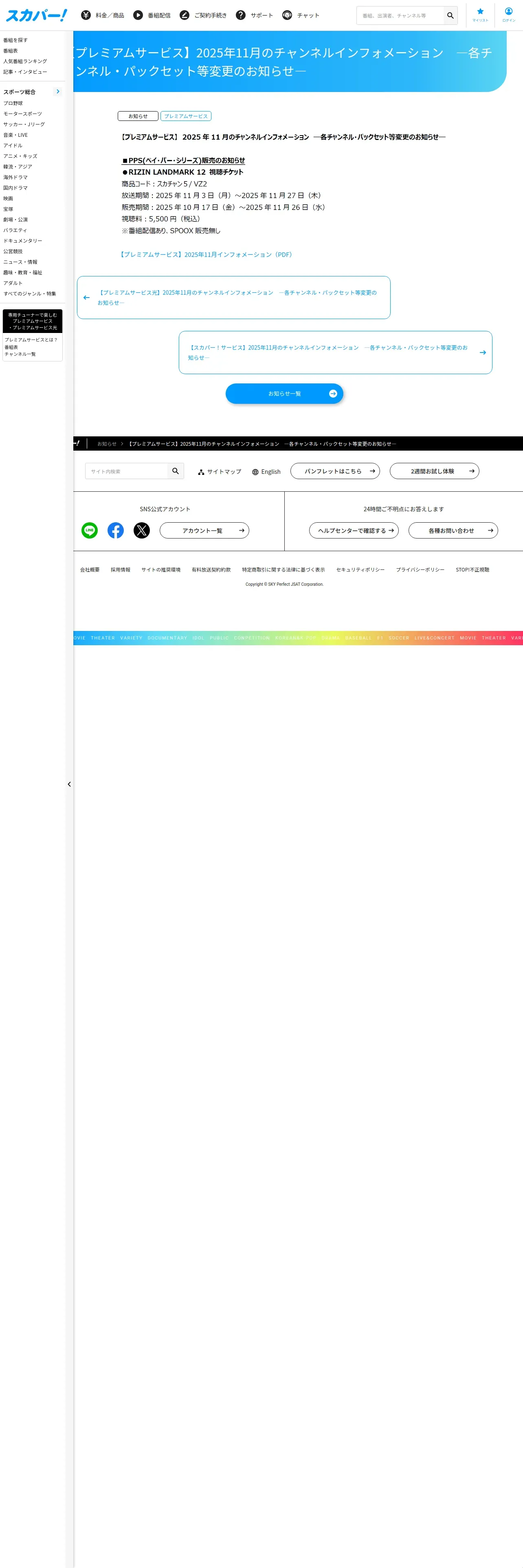Click 2週間お試し体験 button
Screen dimensions: 523x1568
[434, 471]
